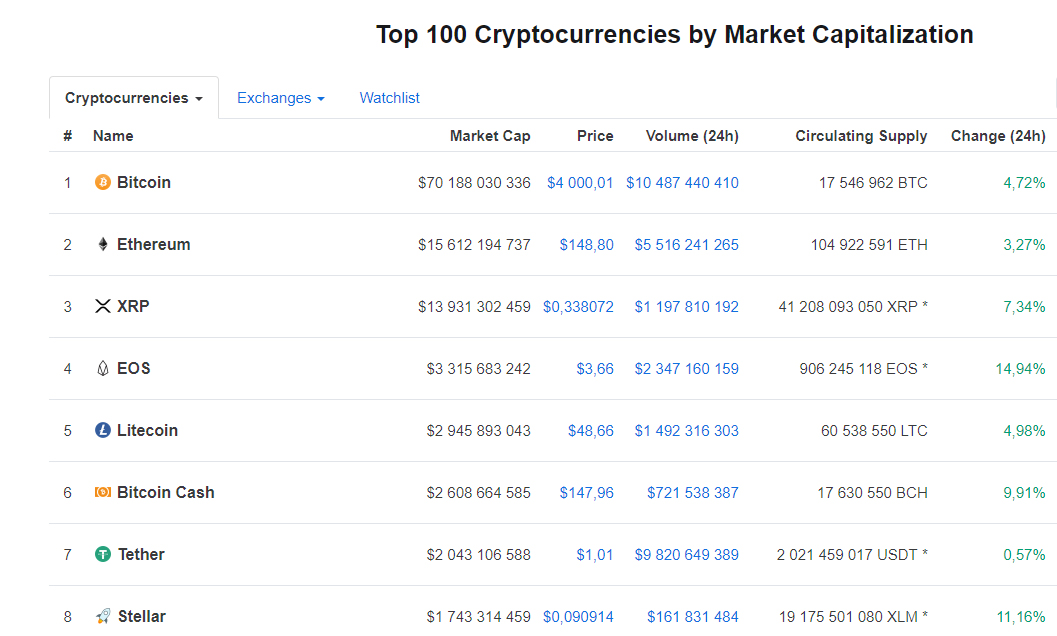
Task: Click Ethereum volume $5 516 241 265
Action: point(686,245)
